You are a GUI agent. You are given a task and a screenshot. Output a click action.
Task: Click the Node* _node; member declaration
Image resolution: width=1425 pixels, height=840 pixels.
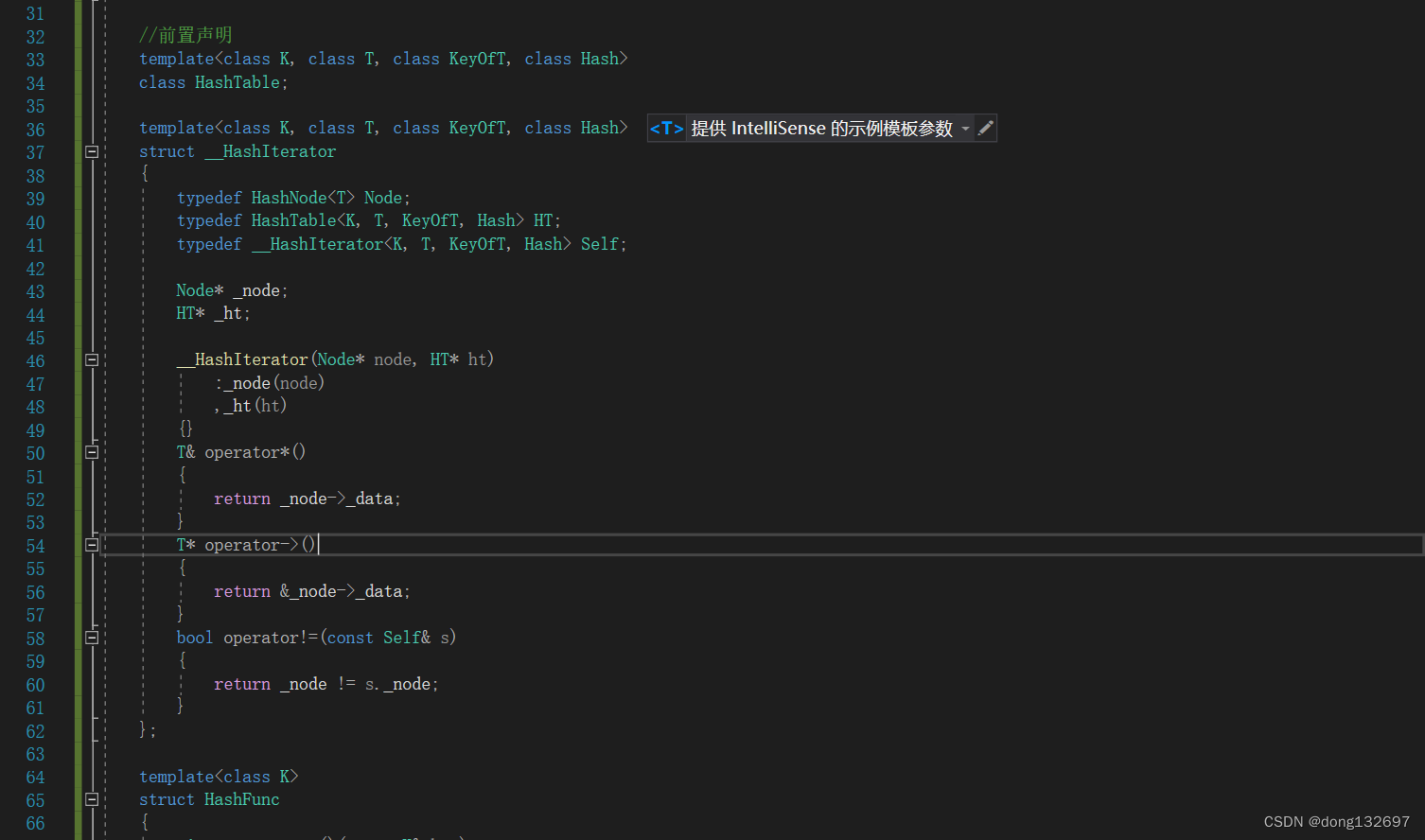232,290
